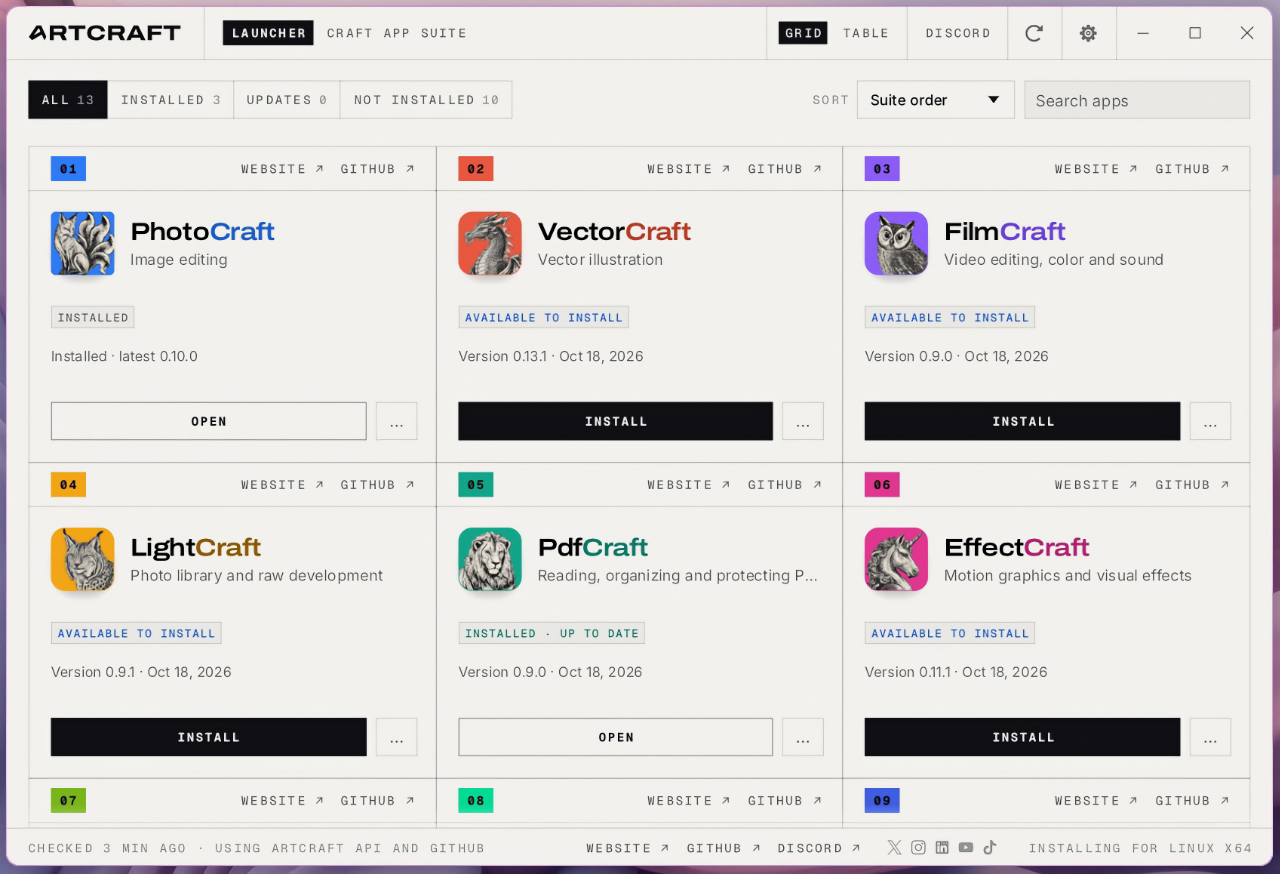
Task: Focus the Search apps field
Action: [x=1137, y=100]
